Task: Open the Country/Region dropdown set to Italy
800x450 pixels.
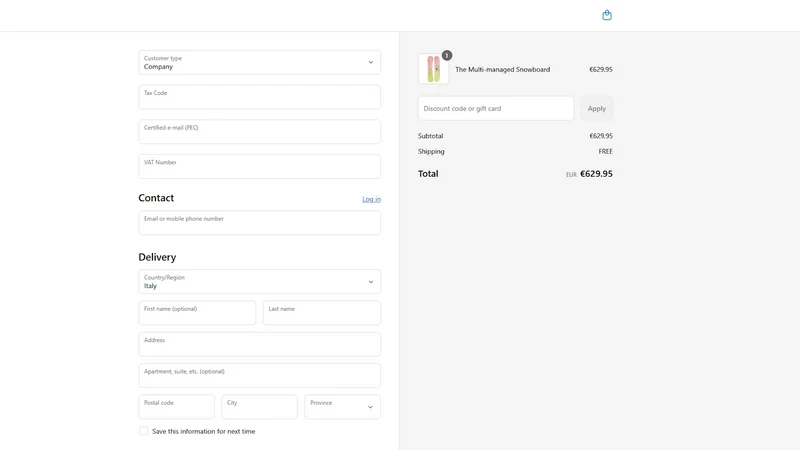Action: pyautogui.click(x=259, y=282)
